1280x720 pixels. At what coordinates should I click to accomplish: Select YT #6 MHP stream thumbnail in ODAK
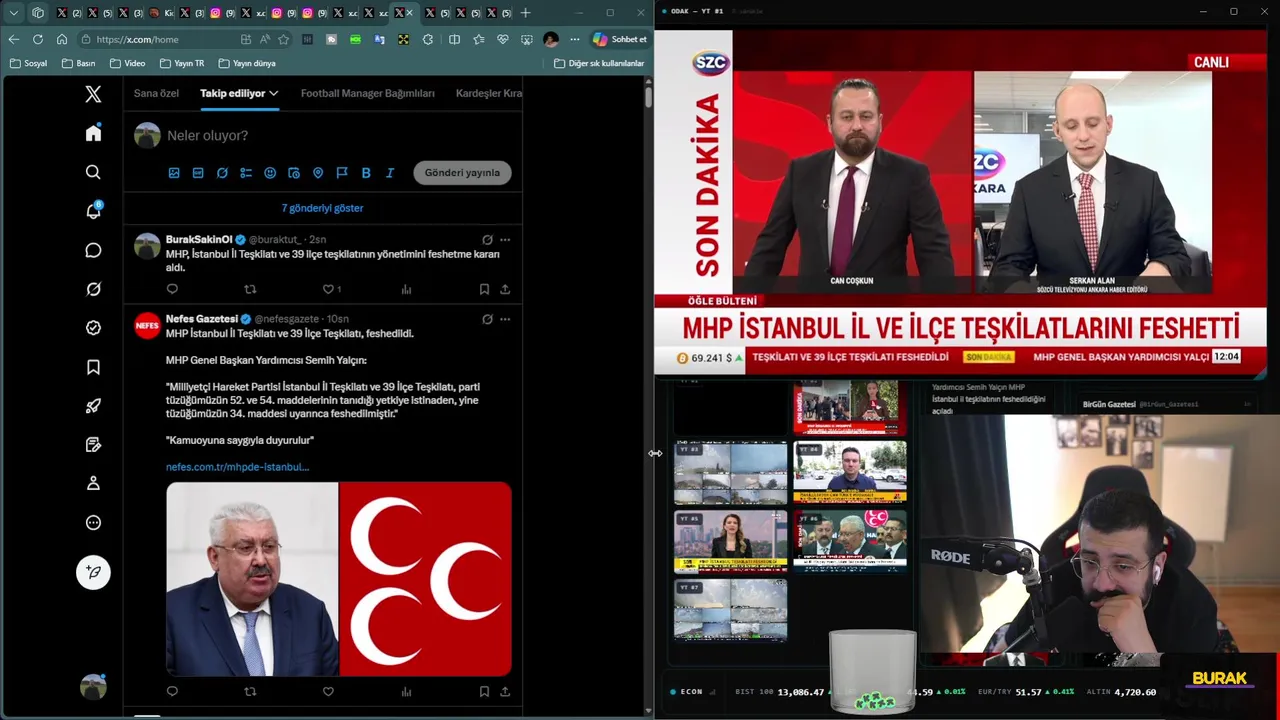850,540
